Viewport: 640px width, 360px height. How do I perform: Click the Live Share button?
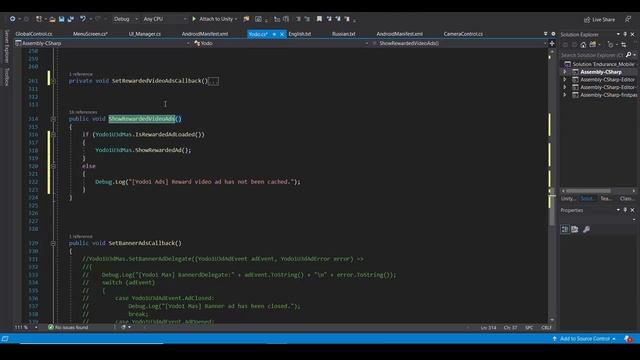point(599,20)
